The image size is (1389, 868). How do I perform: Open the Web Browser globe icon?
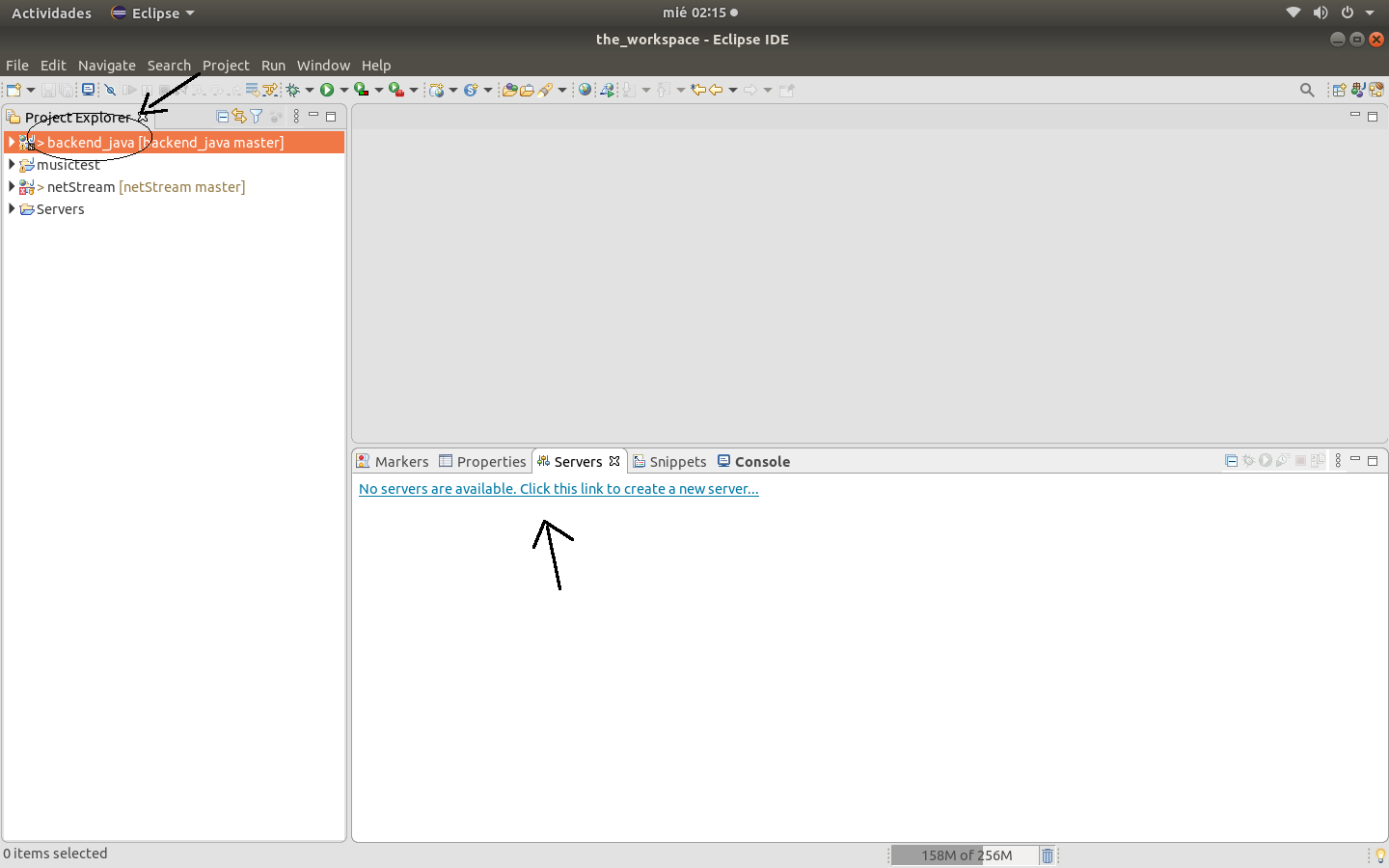point(586,90)
